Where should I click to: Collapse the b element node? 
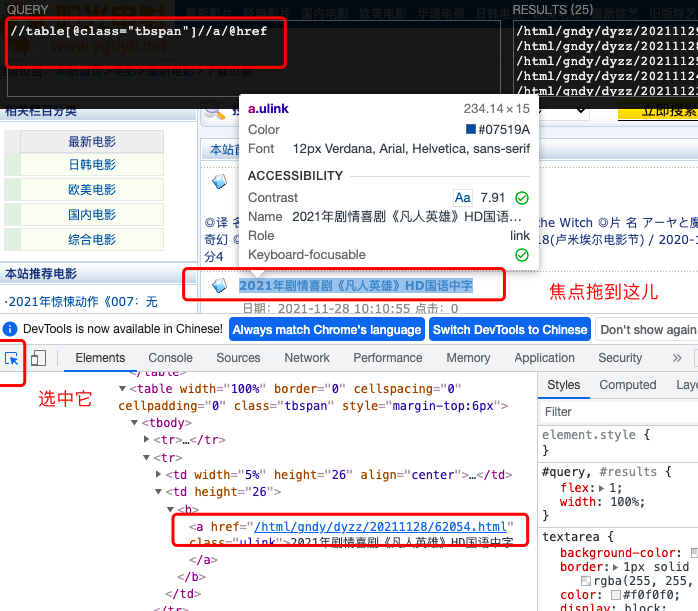pyautogui.click(x=170, y=509)
